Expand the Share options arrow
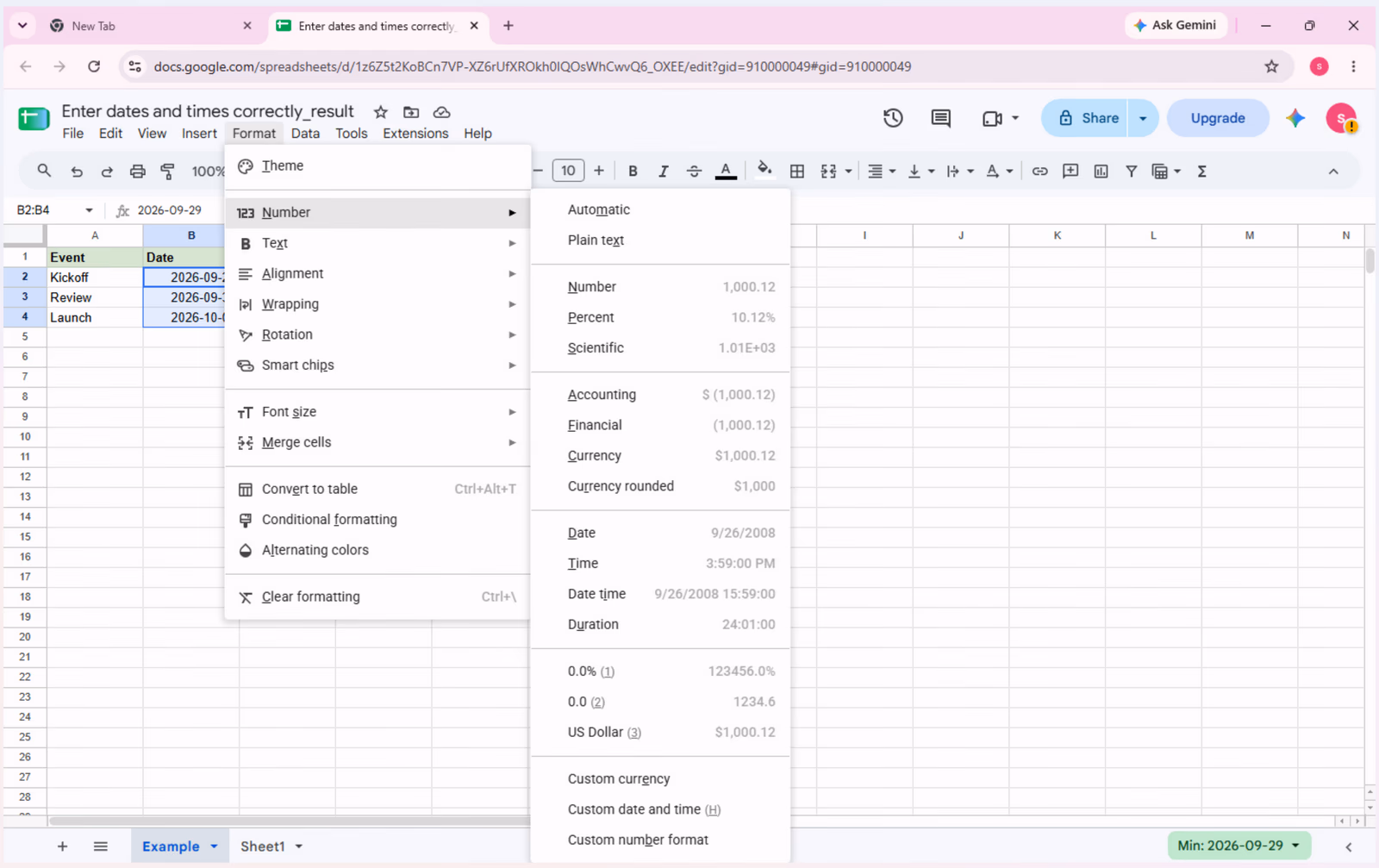Viewport: 1379px width, 868px height. (x=1143, y=118)
